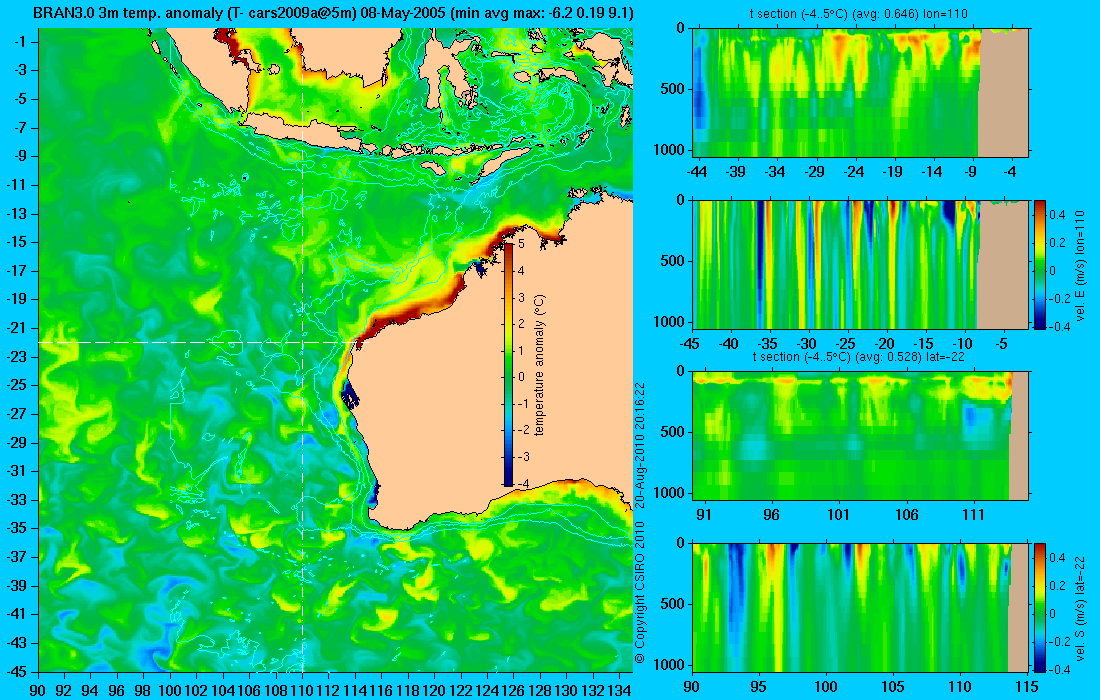Click the '-0.4' tick on the vel. S colorbar
Screen dimensions: 1100x700
click(x=1059, y=669)
